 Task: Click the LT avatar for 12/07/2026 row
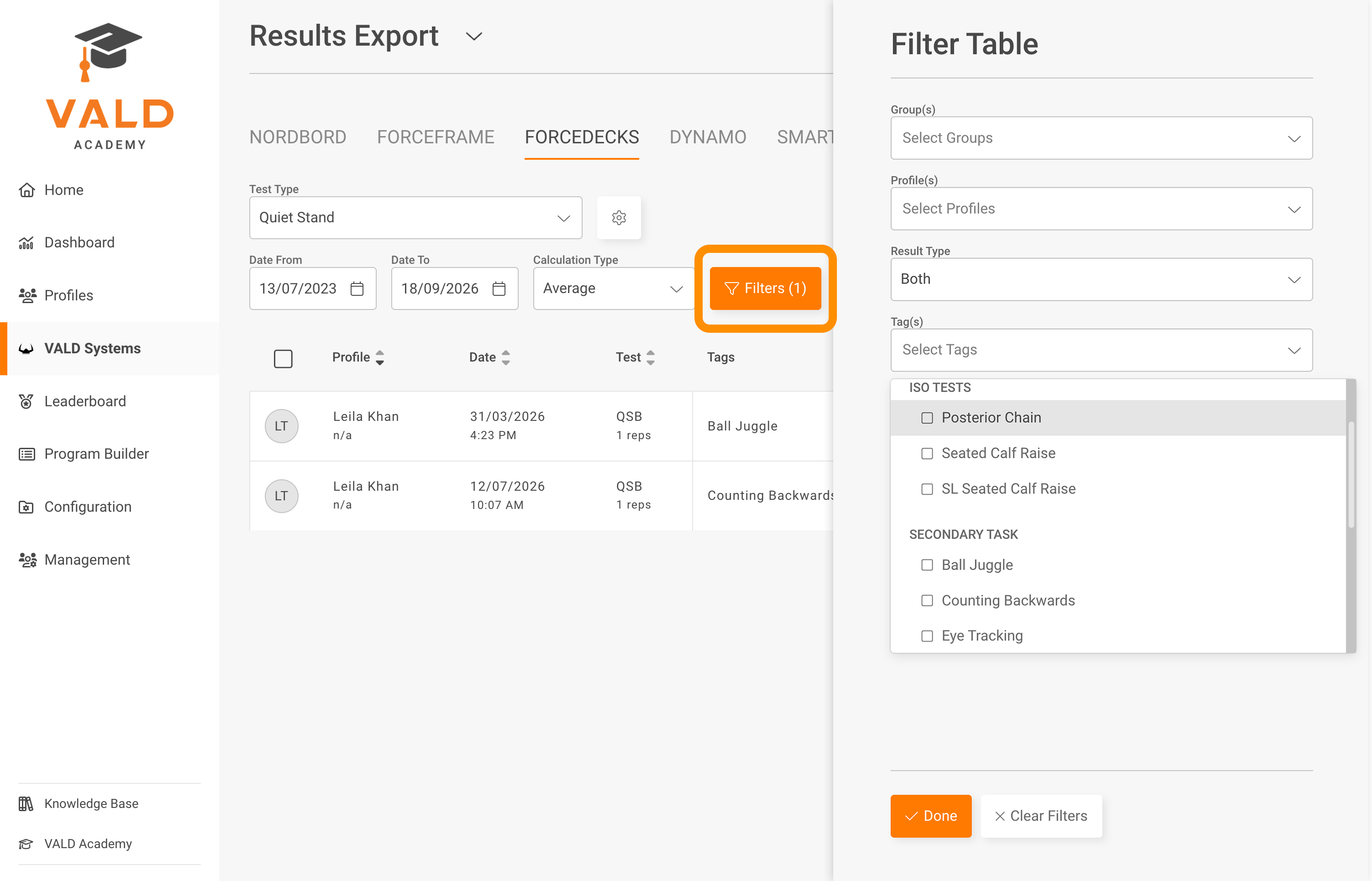[282, 496]
